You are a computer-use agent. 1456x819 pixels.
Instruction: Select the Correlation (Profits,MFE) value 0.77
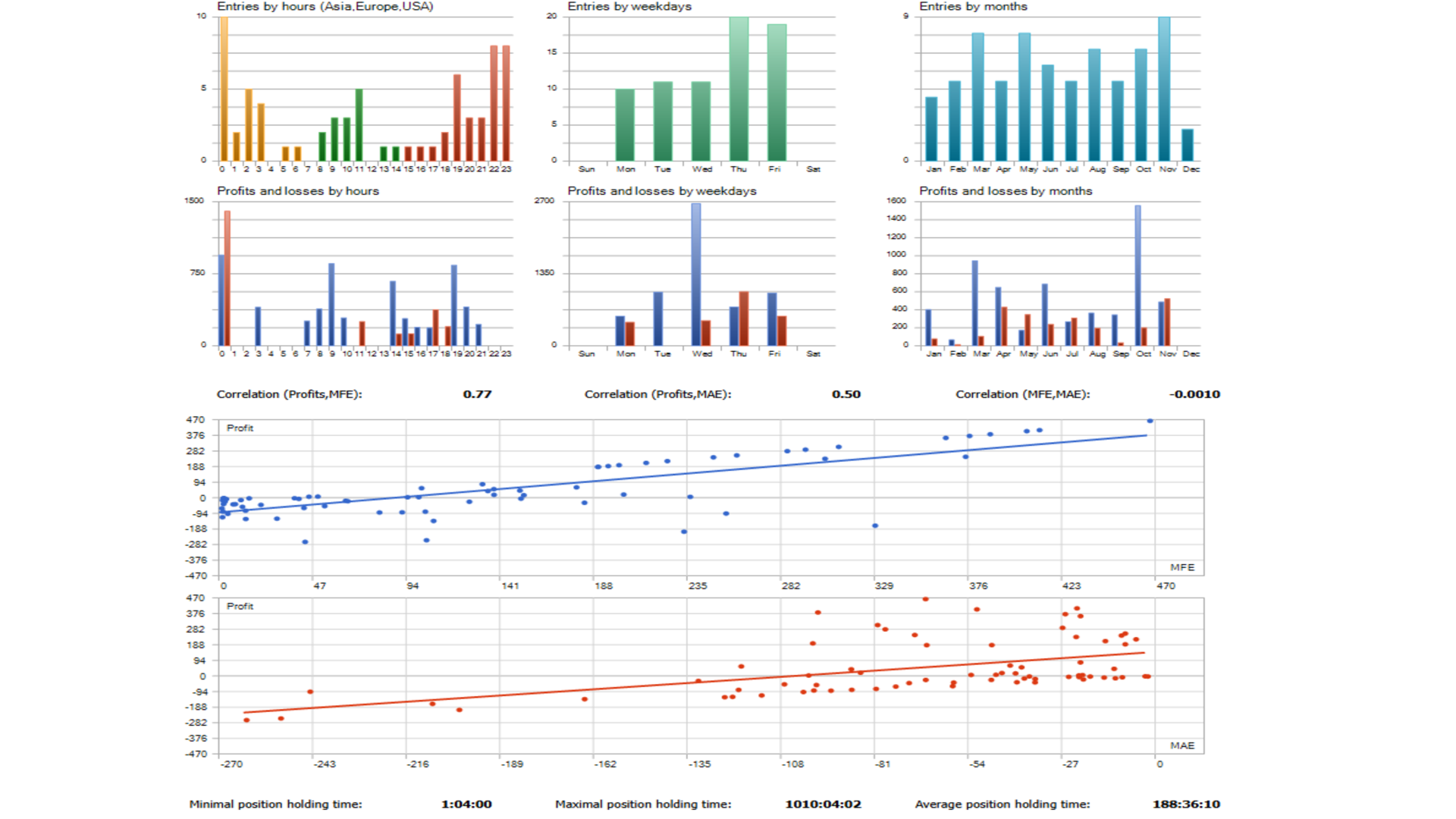477,394
